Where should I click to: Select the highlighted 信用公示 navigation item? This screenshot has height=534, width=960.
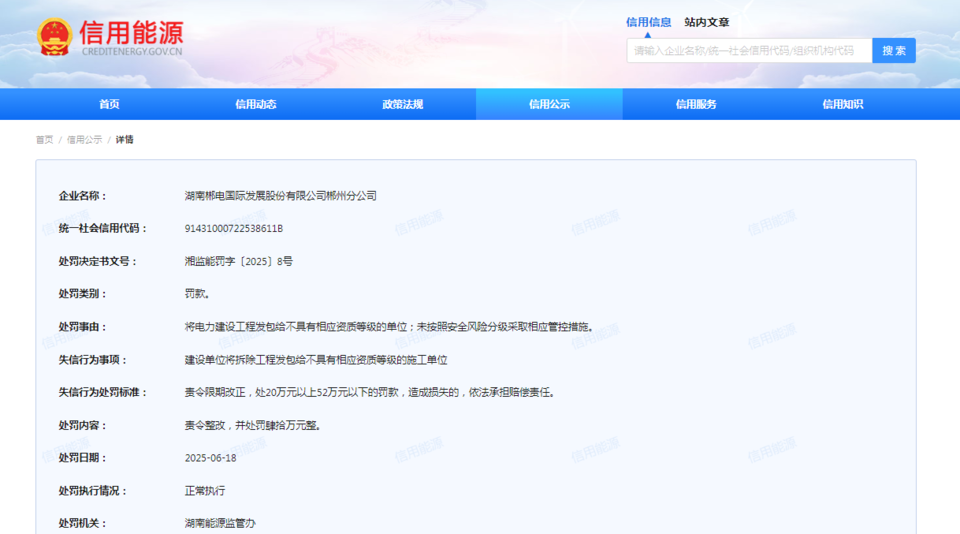[549, 104]
